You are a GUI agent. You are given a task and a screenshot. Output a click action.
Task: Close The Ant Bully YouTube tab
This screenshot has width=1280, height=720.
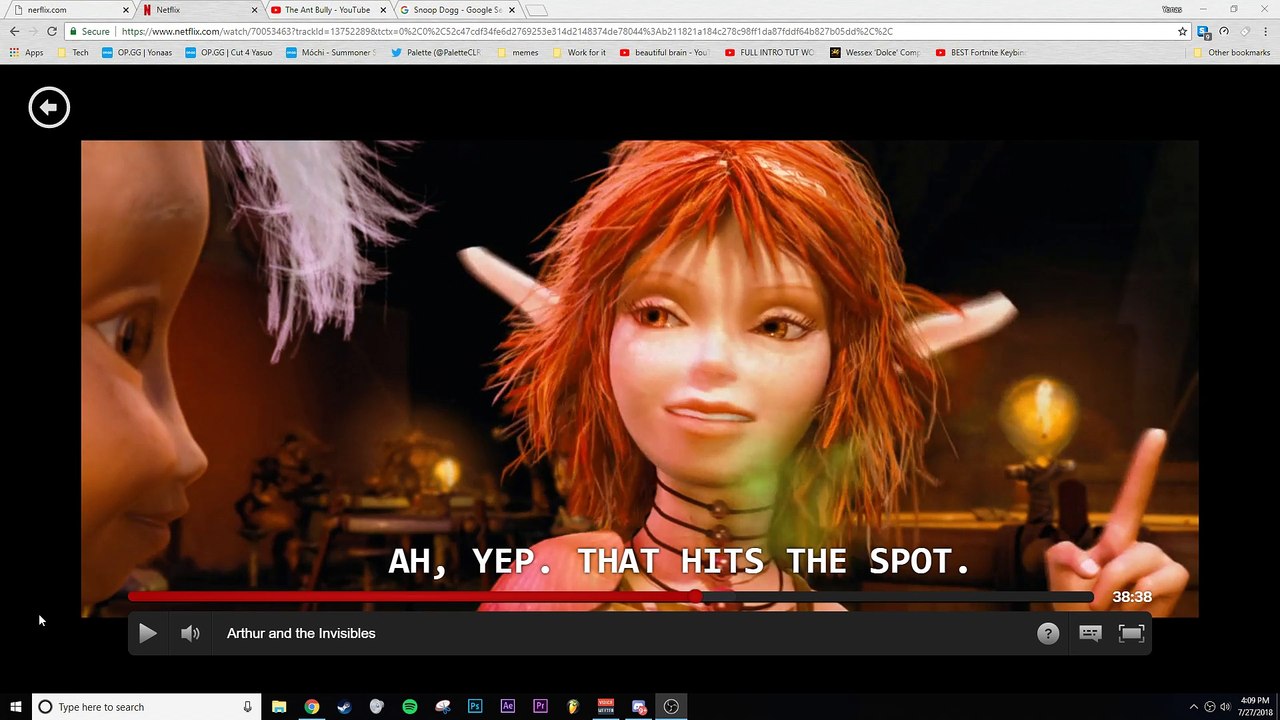coord(383,10)
